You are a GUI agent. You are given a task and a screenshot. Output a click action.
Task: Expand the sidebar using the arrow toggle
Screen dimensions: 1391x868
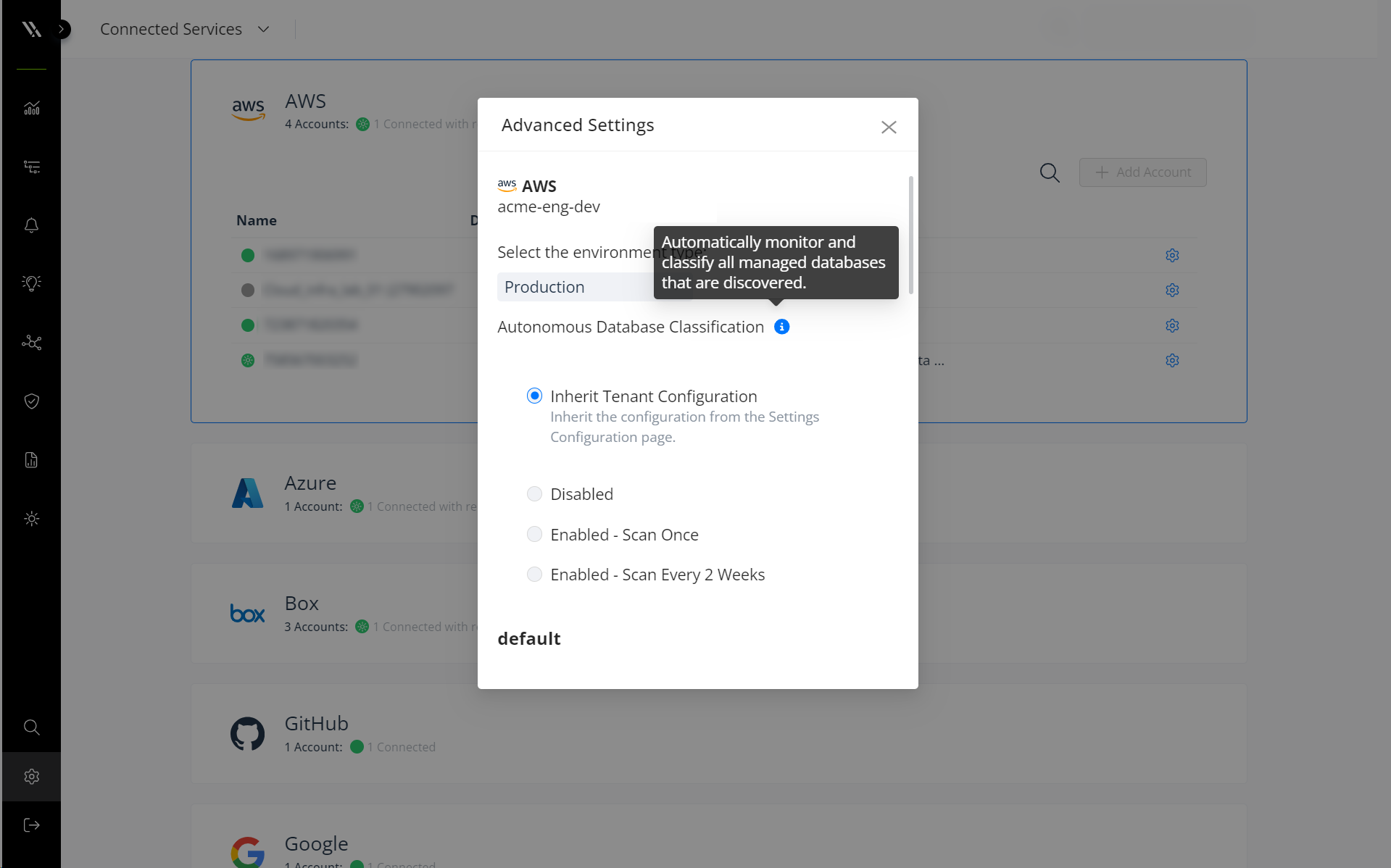63,29
